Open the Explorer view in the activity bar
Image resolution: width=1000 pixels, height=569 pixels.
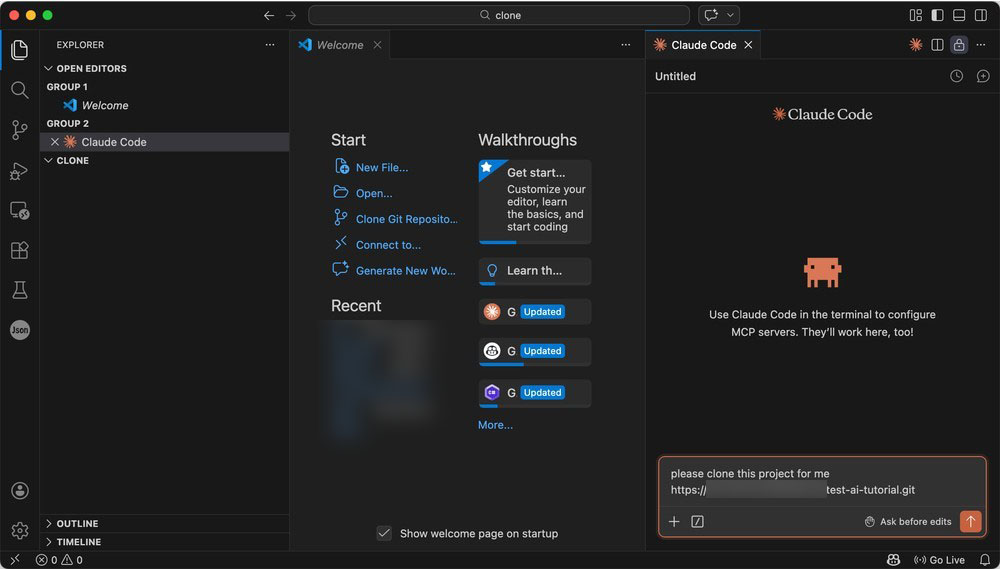(20, 50)
